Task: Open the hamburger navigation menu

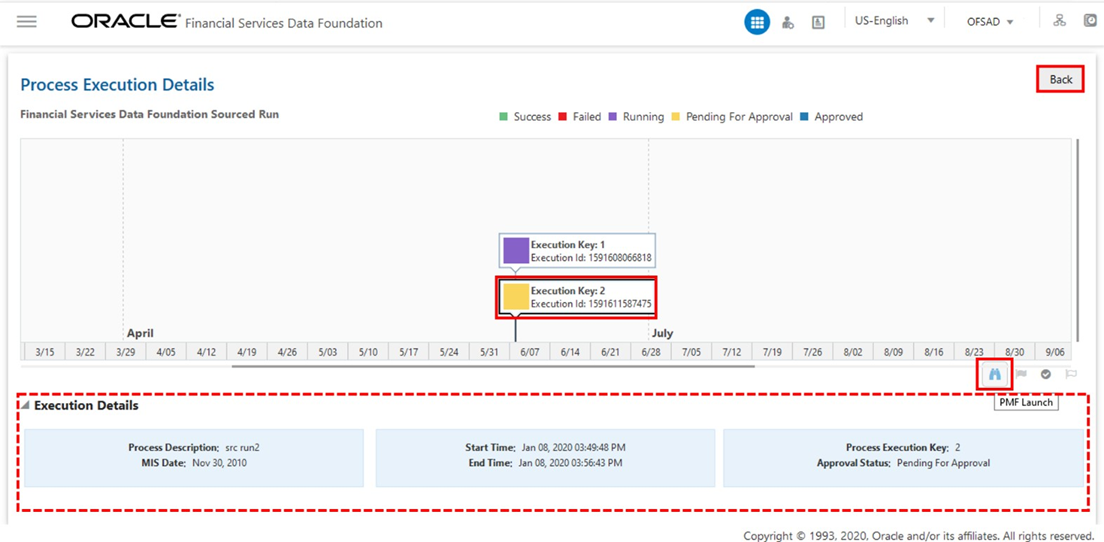Action: 27,22
